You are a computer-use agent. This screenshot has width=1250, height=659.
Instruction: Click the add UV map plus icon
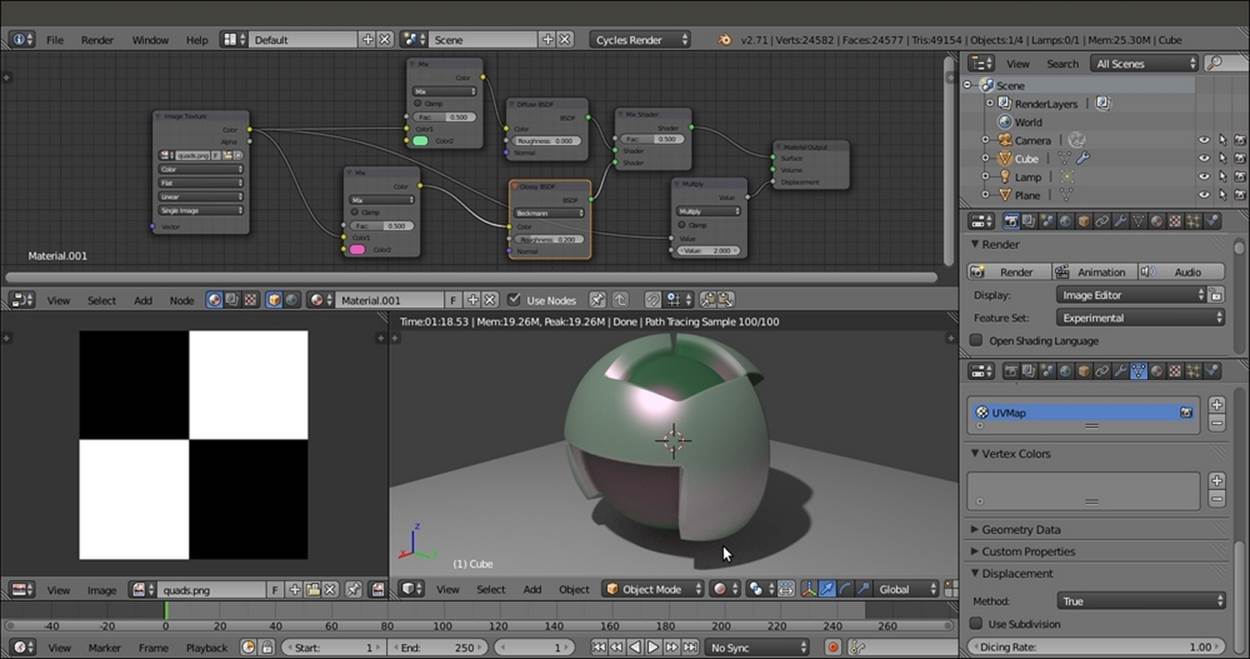1216,405
